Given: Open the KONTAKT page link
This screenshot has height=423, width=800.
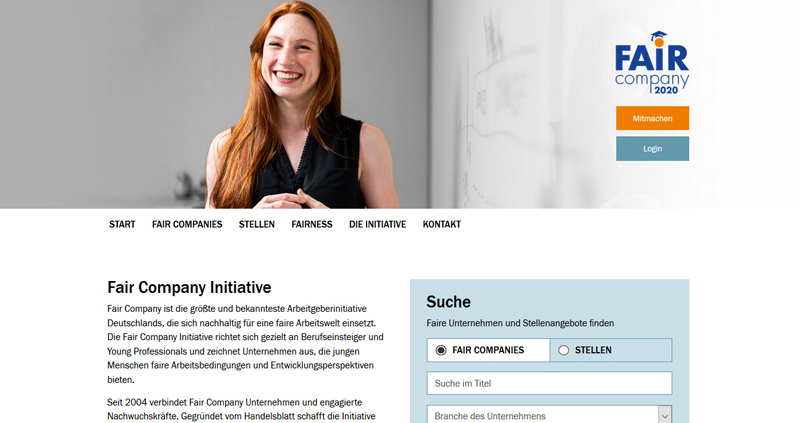Looking at the screenshot, I should tap(442, 224).
